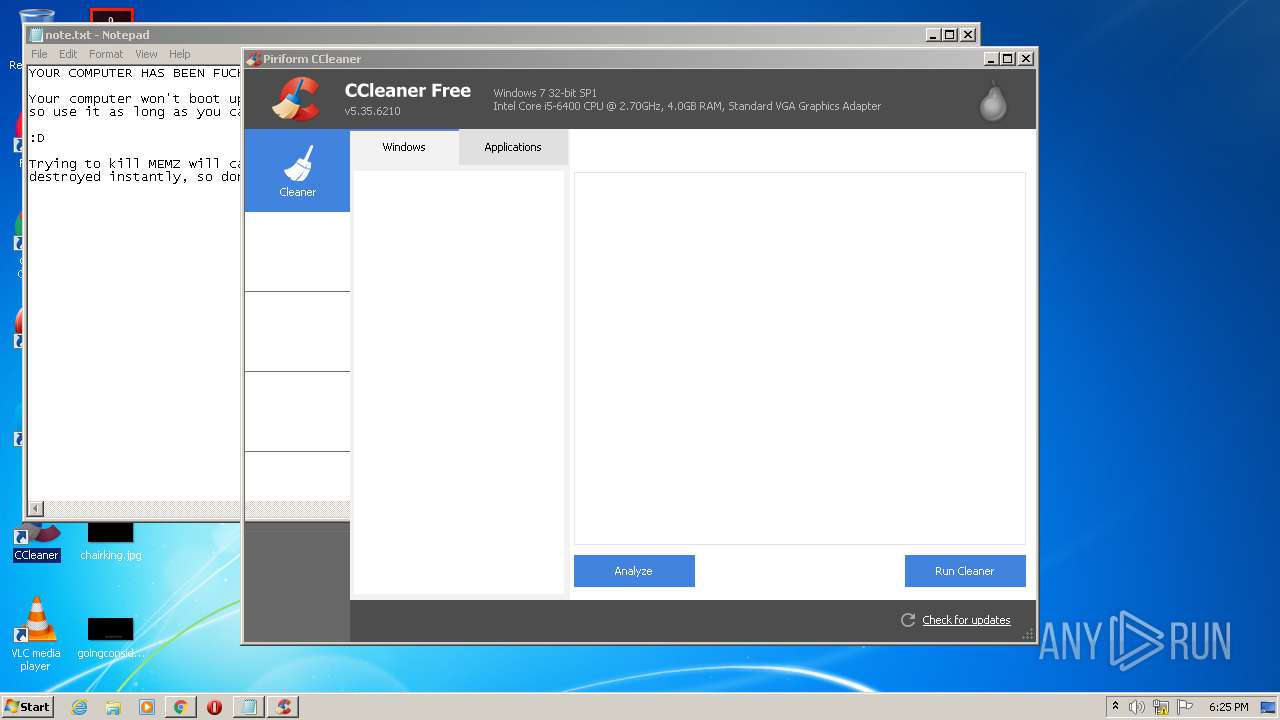1280x720 pixels.
Task: Open the Cleaner section in CCleaner sidebar
Action: (x=297, y=170)
